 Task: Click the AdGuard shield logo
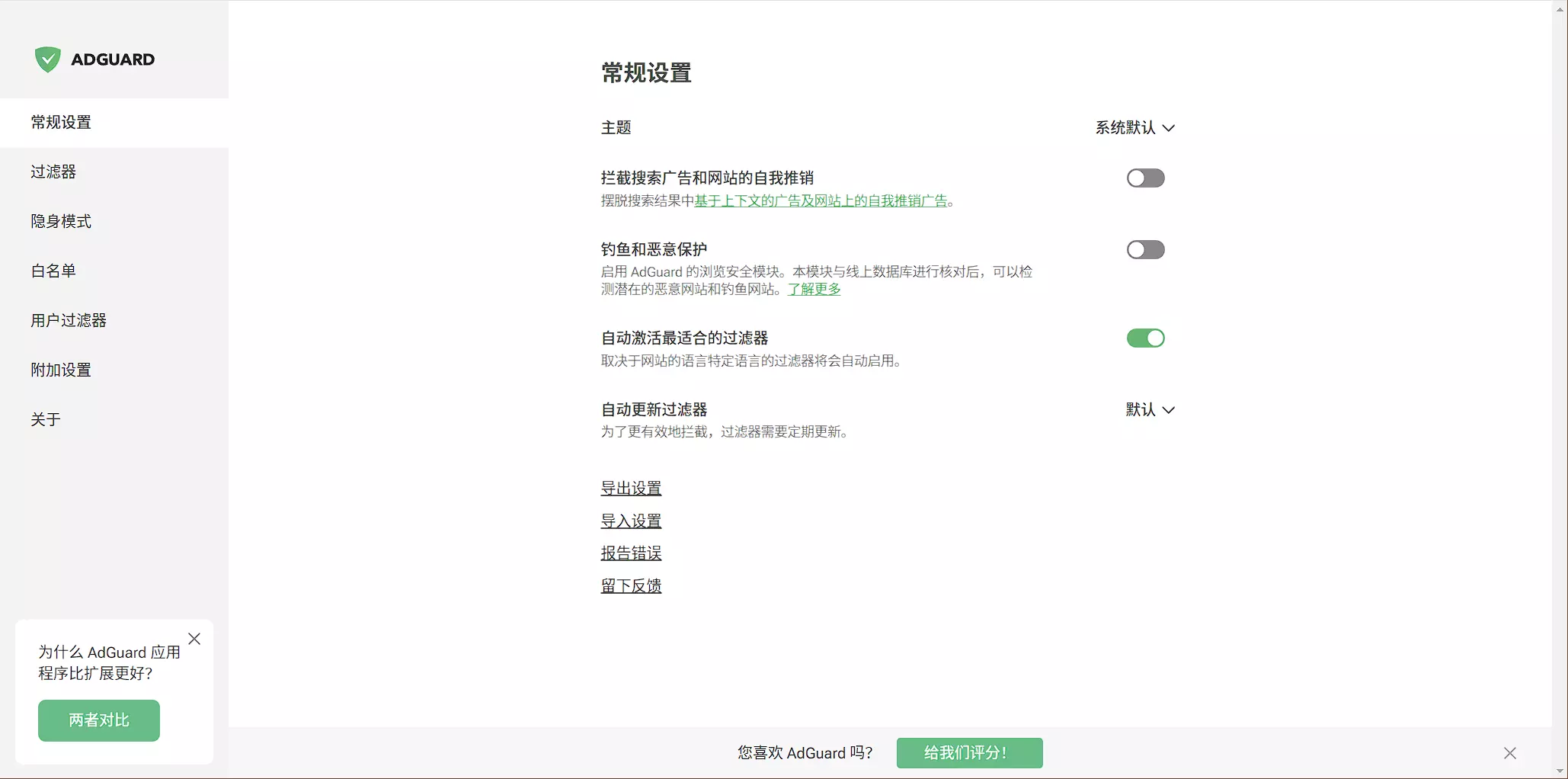[47, 59]
